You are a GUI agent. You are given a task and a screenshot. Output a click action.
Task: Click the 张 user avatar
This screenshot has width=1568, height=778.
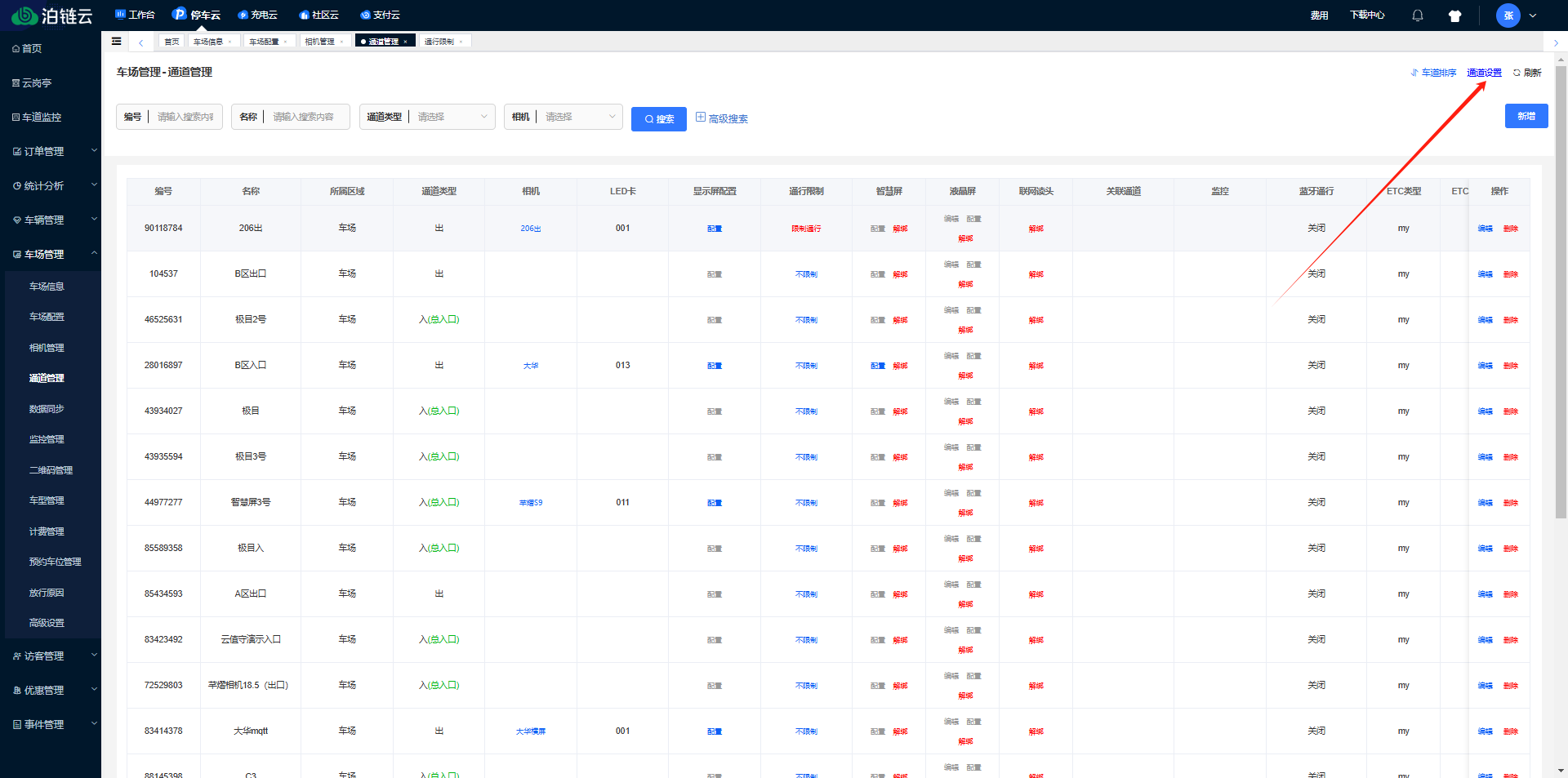[x=1508, y=16]
